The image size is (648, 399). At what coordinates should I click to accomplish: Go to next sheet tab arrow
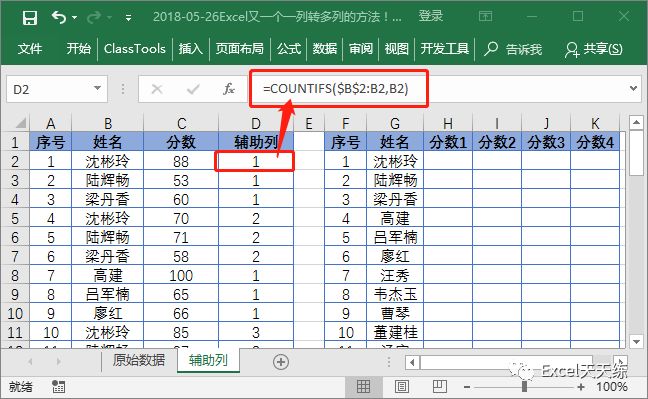pyautogui.click(x=58, y=362)
